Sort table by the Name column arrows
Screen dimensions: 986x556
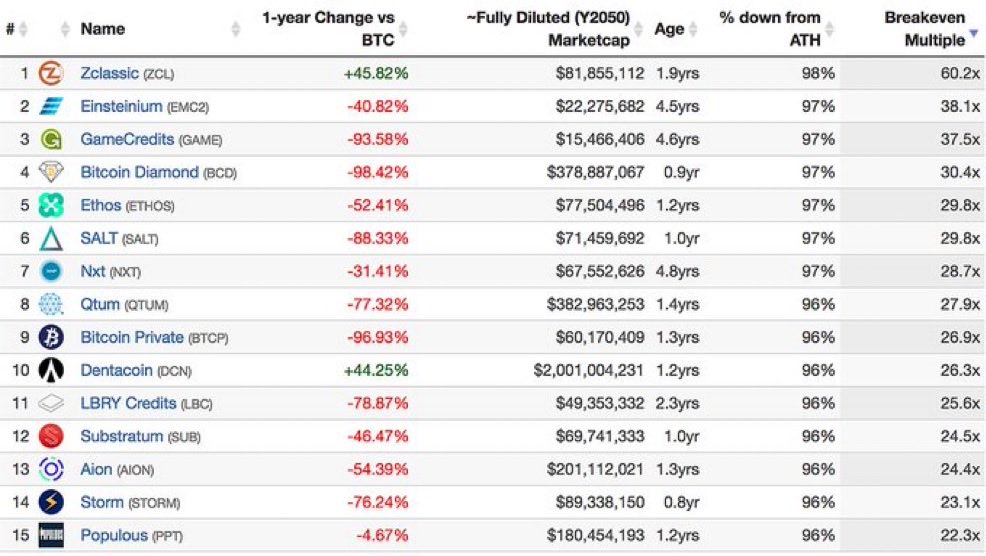(237, 29)
